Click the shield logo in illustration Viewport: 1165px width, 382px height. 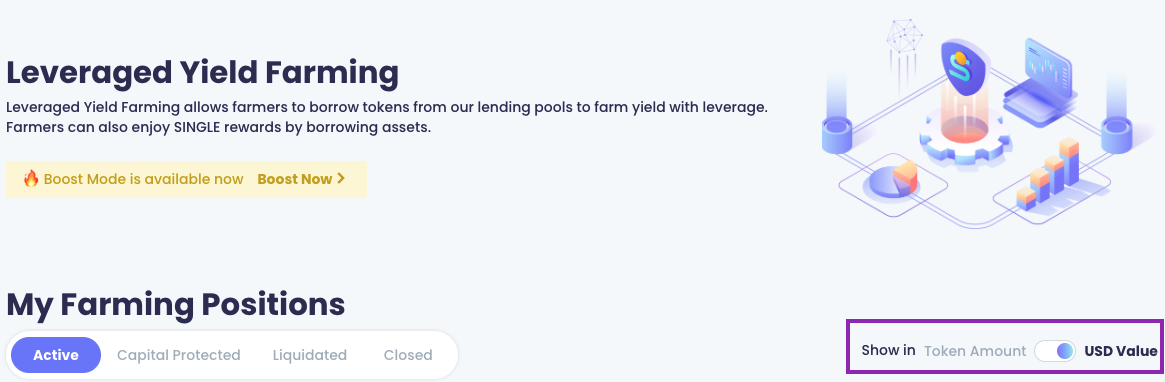tap(962, 65)
